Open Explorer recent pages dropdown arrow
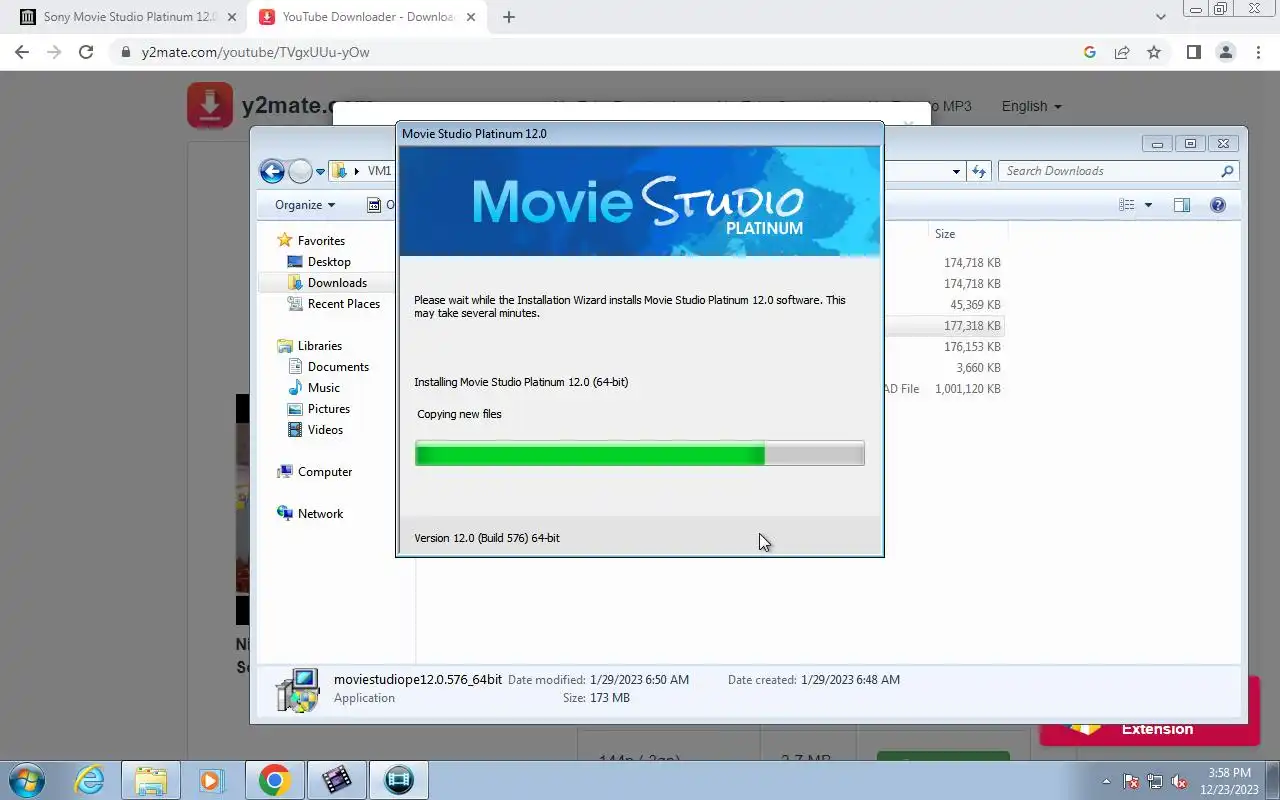 [320, 172]
